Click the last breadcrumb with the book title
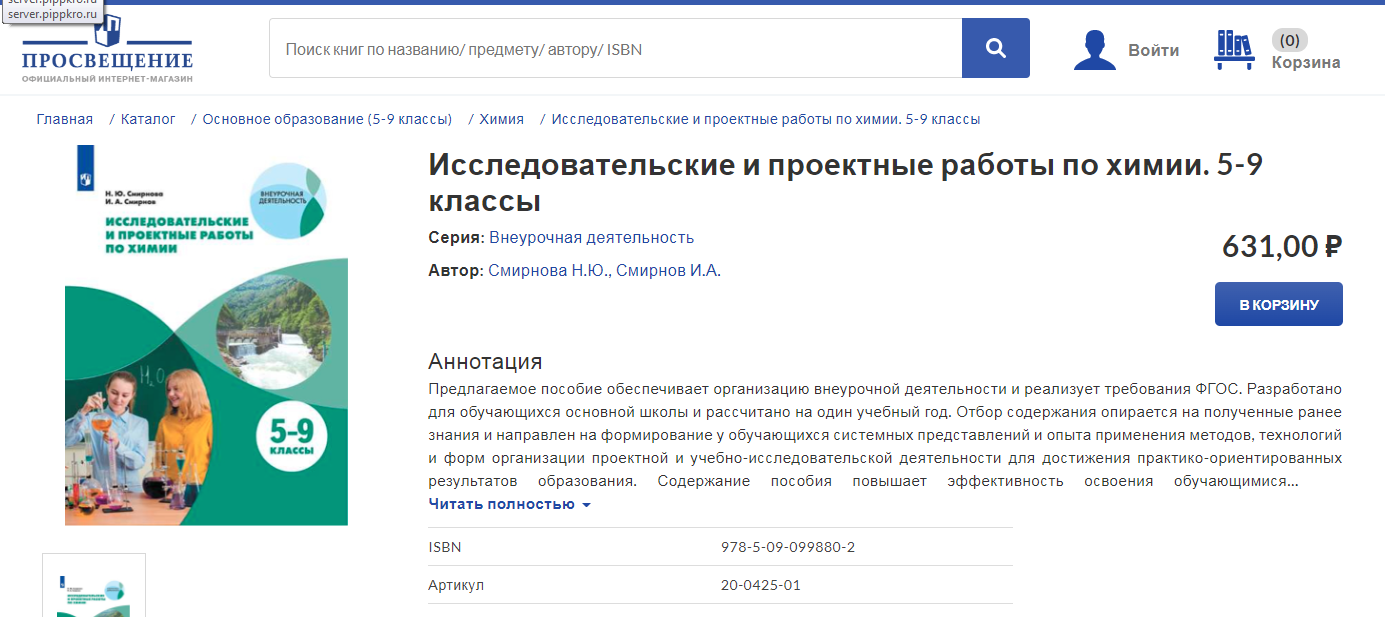This screenshot has width=1385, height=617. pos(765,119)
